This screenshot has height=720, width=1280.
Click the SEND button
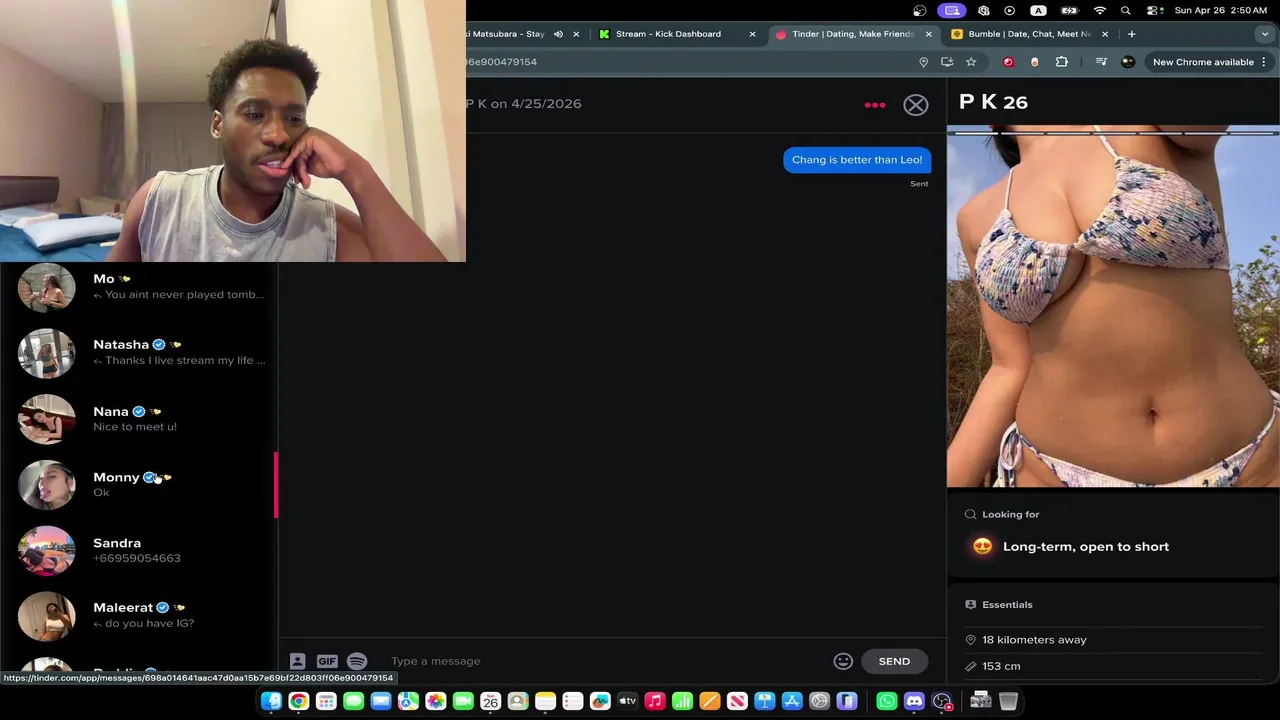click(894, 661)
